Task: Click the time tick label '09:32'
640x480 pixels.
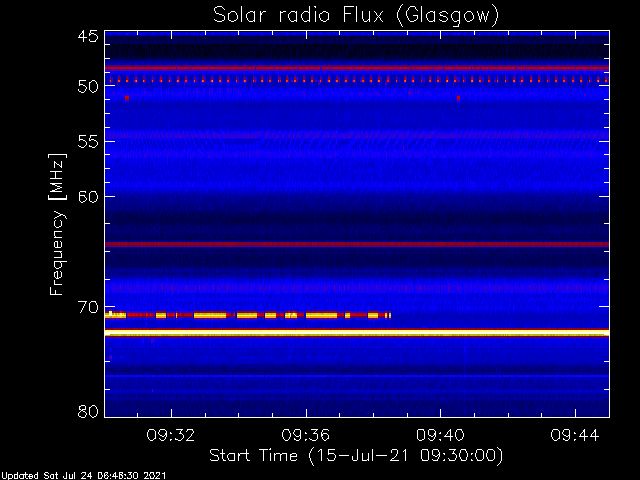Action: coord(171,435)
